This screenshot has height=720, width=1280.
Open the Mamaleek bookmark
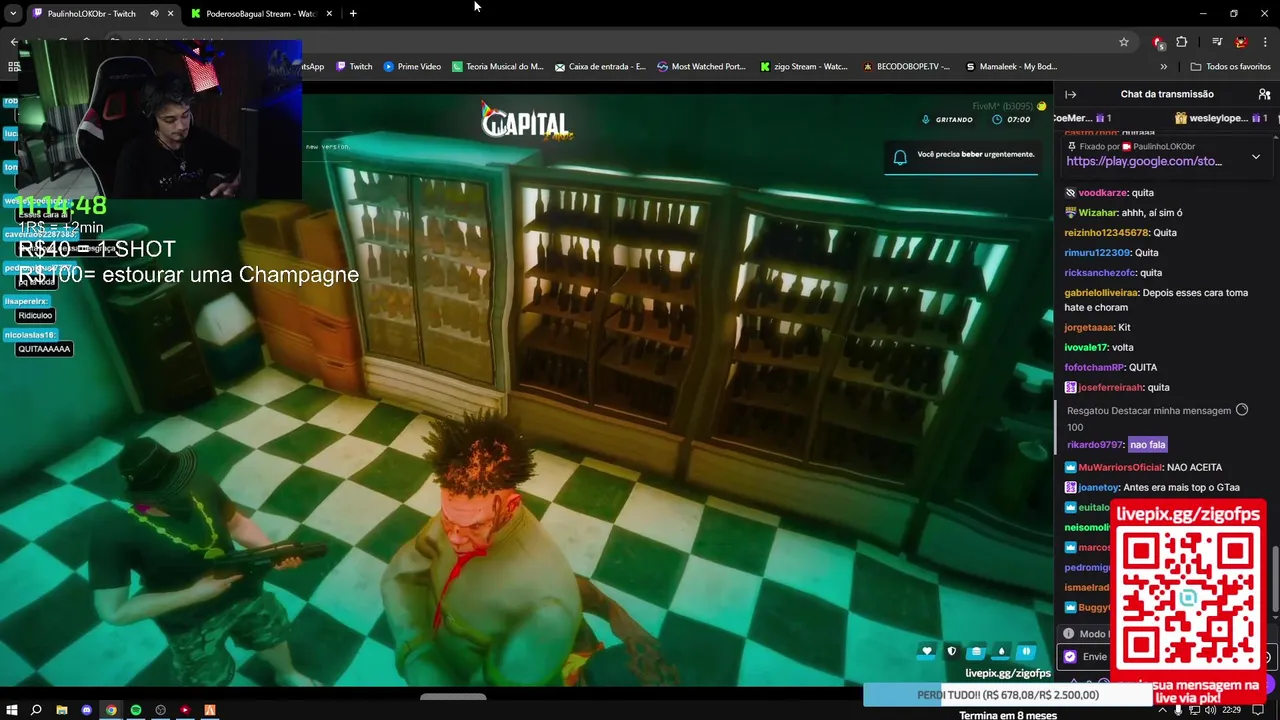(1011, 66)
